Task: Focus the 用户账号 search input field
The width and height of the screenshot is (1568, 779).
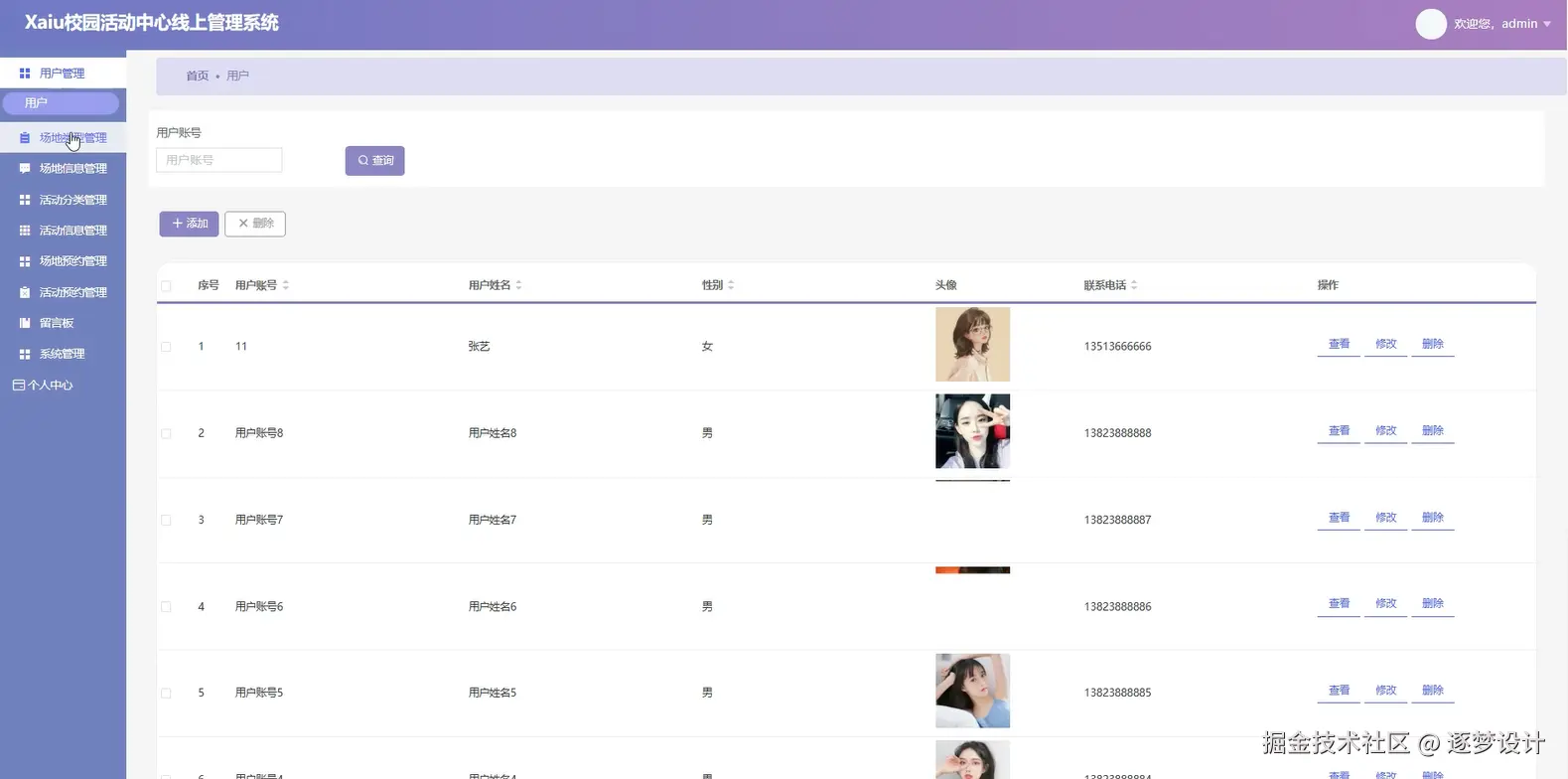Action: 219,160
